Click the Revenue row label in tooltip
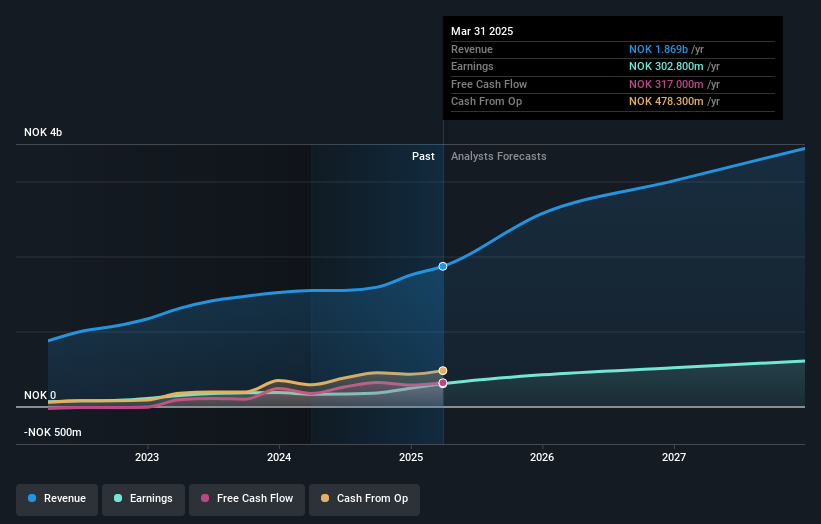Screen dimensions: 821x524 472,49
